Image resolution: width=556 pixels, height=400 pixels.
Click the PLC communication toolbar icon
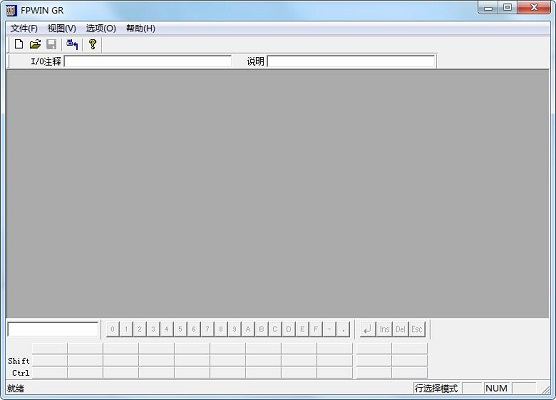(x=72, y=44)
